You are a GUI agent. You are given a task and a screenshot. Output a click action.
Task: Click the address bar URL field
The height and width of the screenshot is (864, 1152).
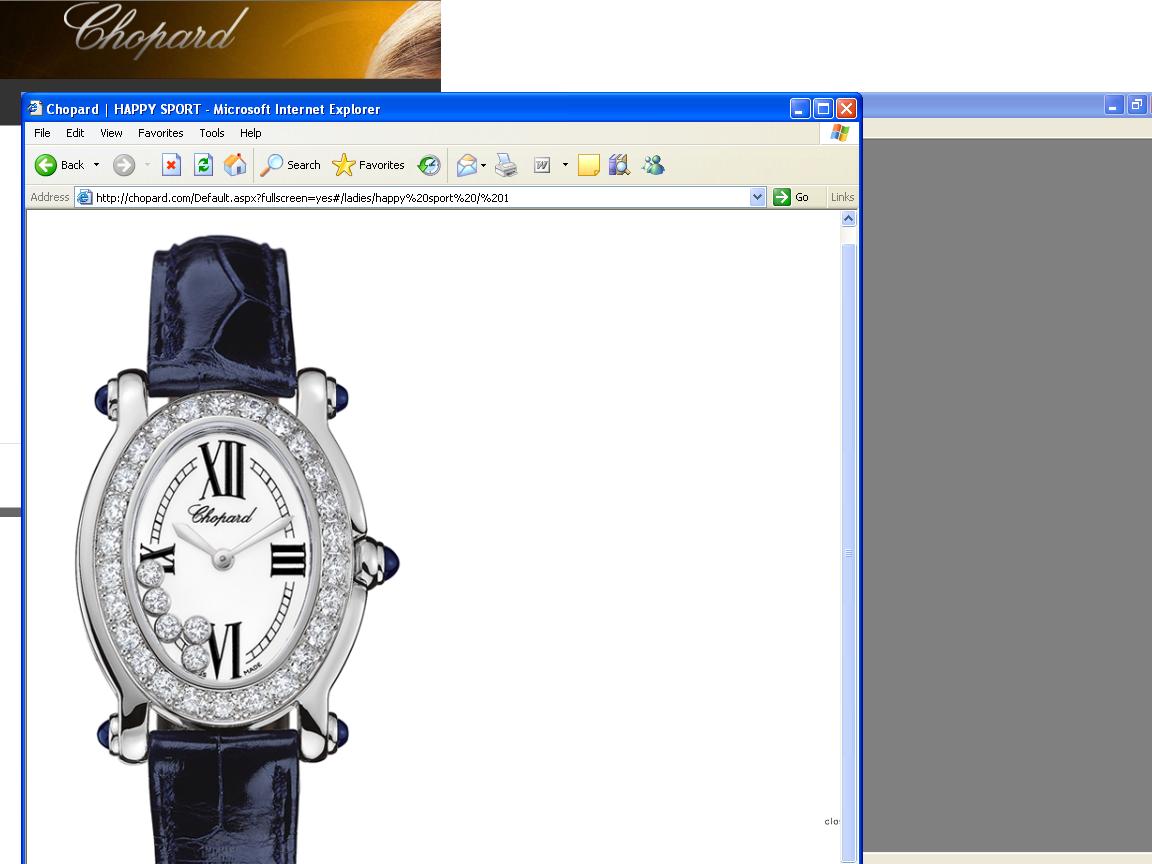point(422,198)
